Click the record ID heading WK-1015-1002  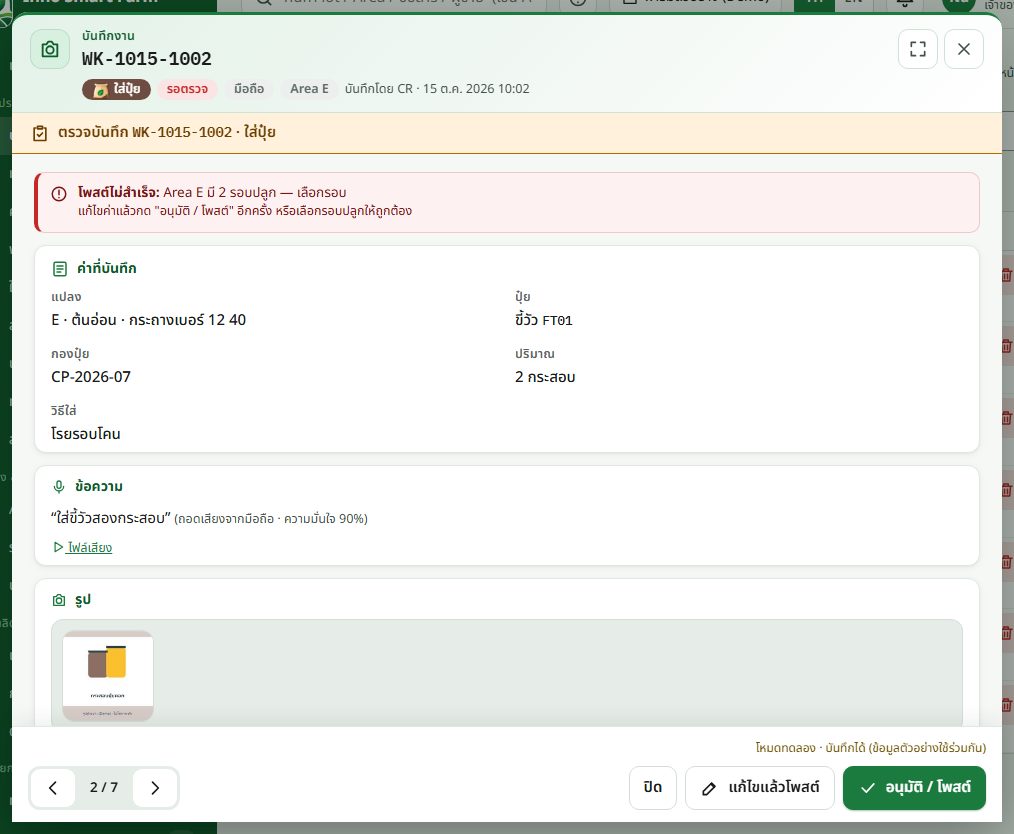147,59
